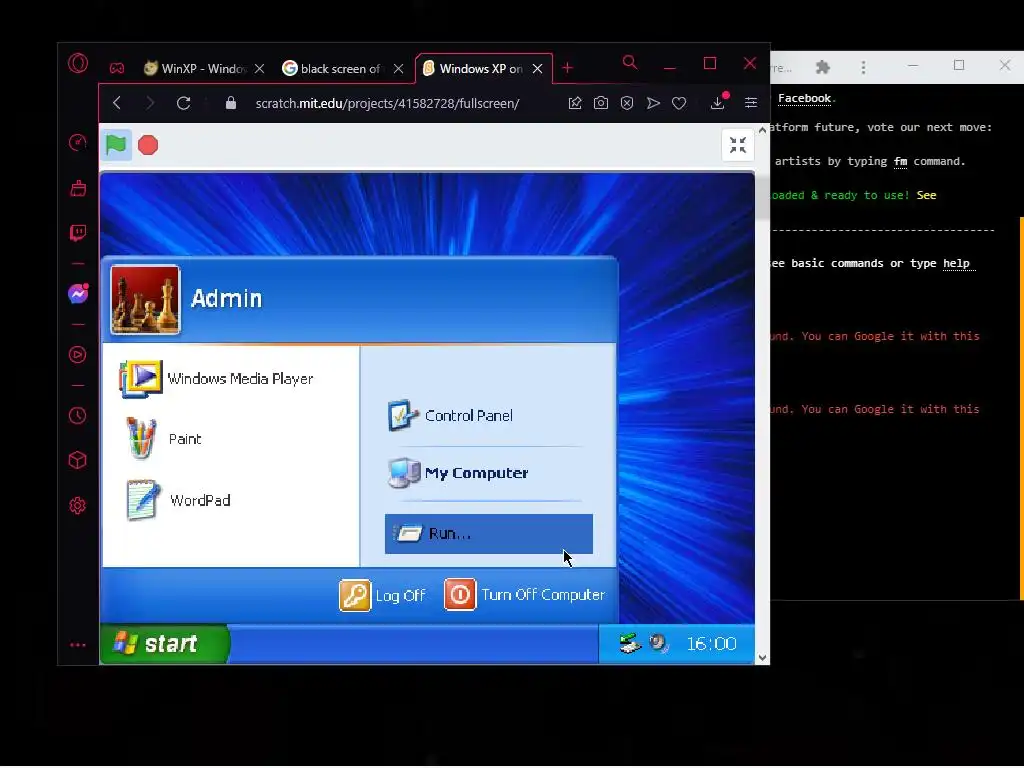This screenshot has width=1024, height=768.
Task: Click the browser back arrow
Action: [x=117, y=103]
